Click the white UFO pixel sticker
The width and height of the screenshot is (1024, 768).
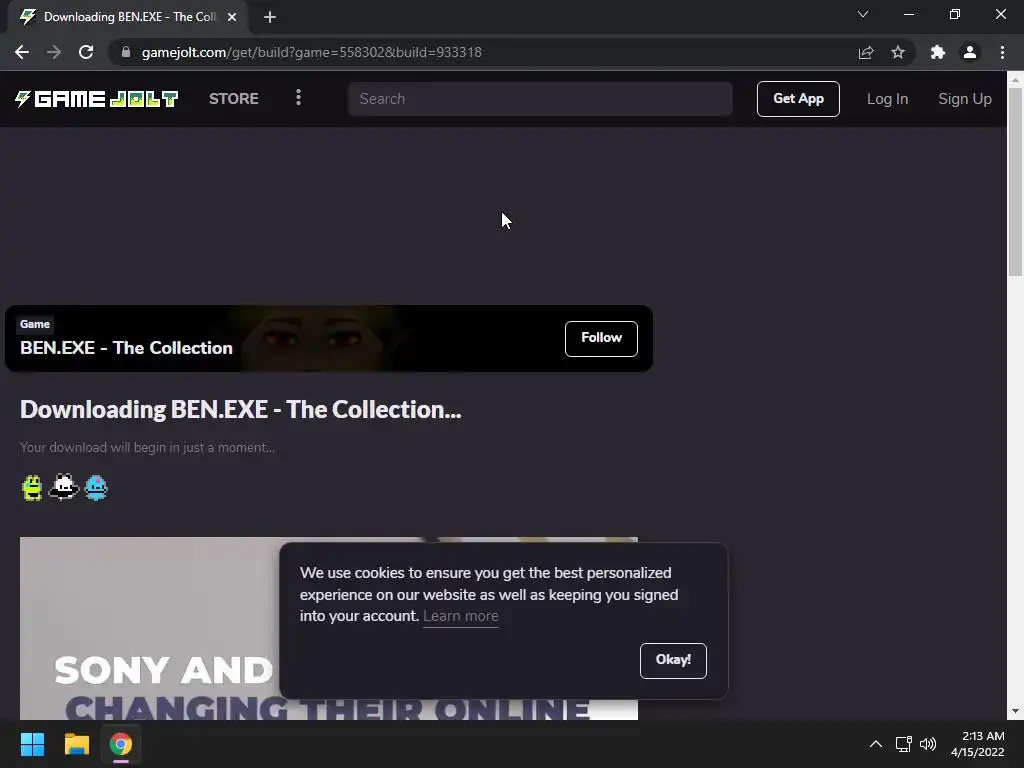tap(64, 487)
